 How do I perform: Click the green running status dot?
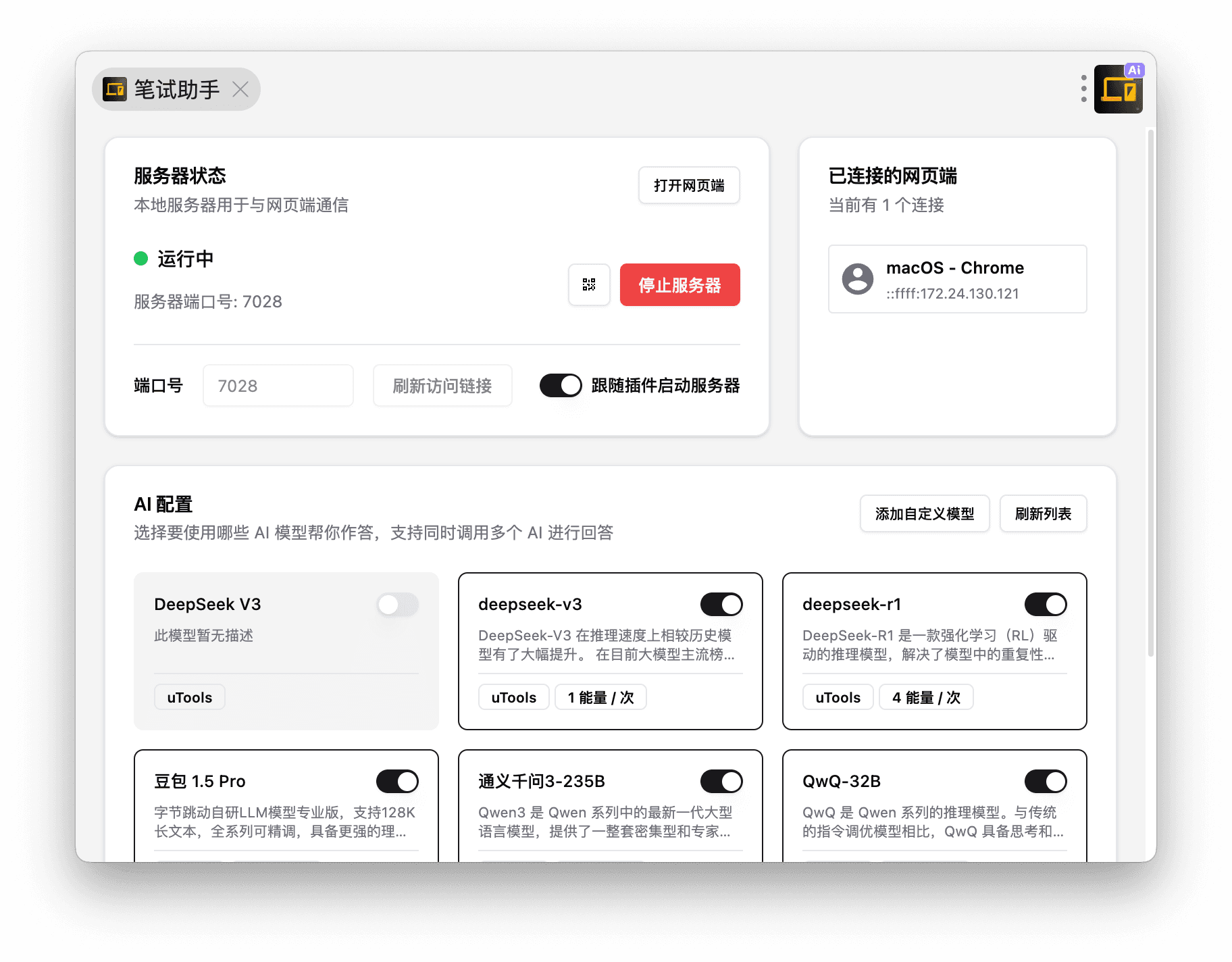coord(140,259)
